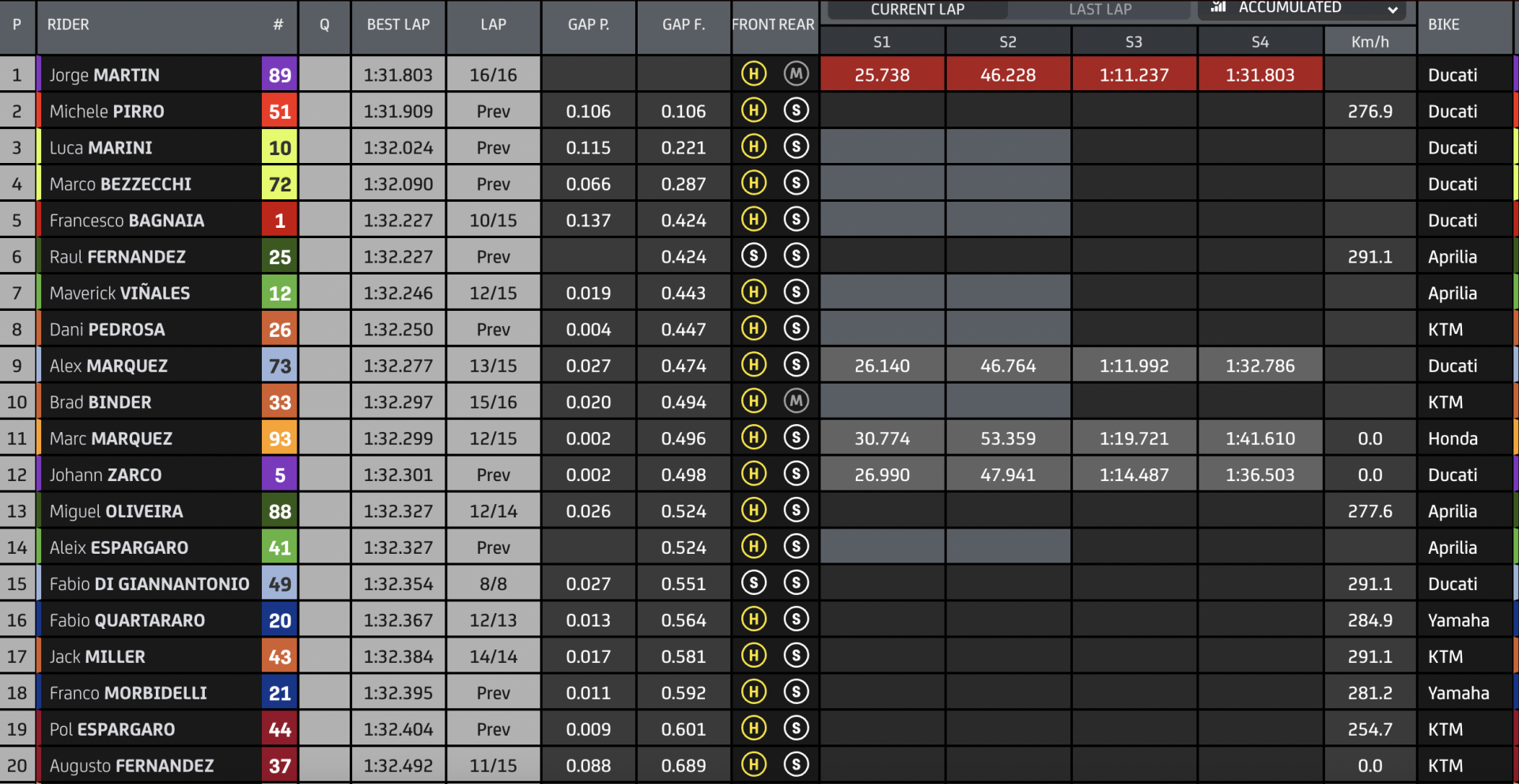
Task: Switch to the LAST LAP tab
Action: [x=1100, y=9]
